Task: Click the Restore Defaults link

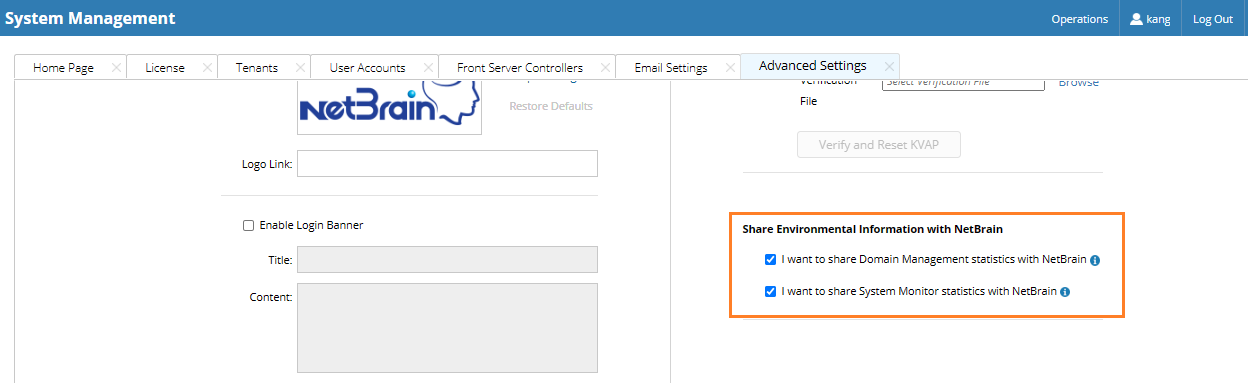Action: click(551, 106)
